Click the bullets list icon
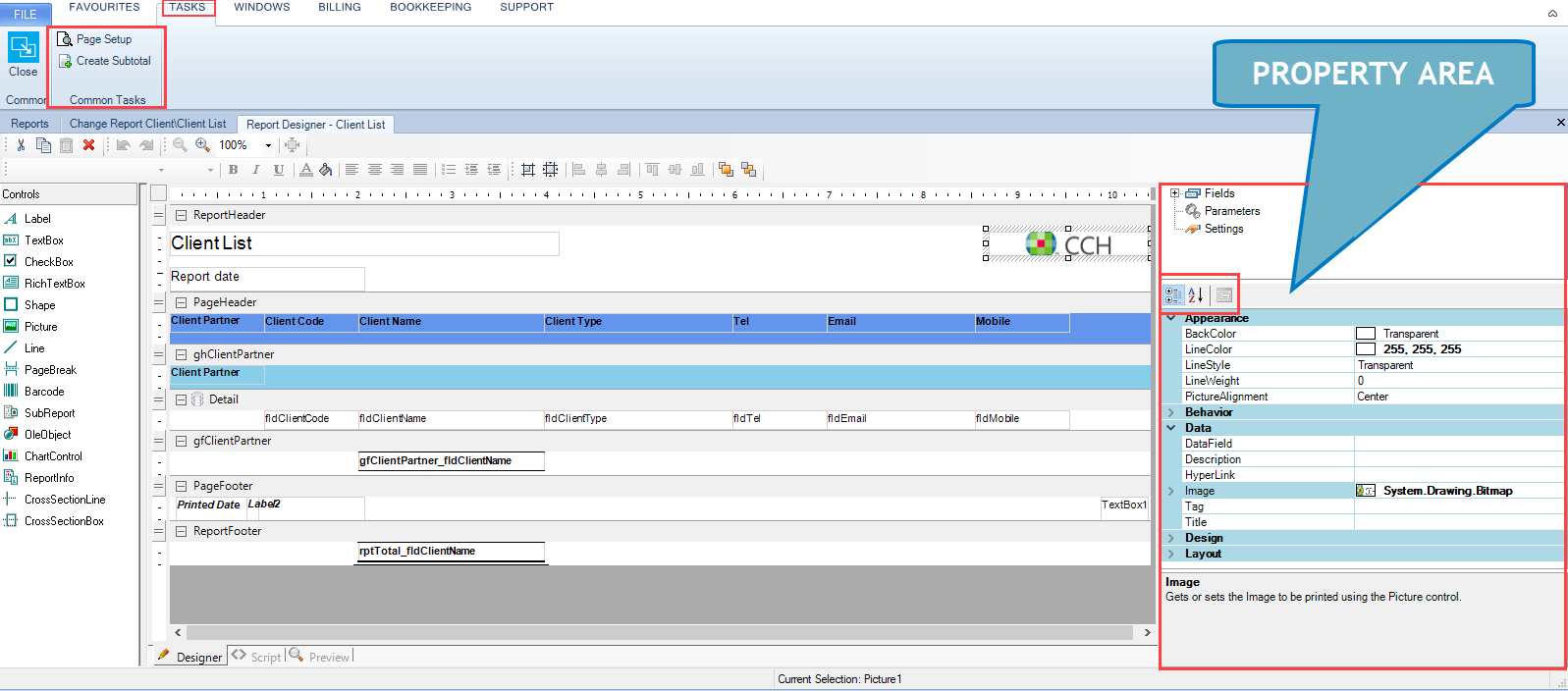This screenshot has height=691, width=1568. (448, 170)
